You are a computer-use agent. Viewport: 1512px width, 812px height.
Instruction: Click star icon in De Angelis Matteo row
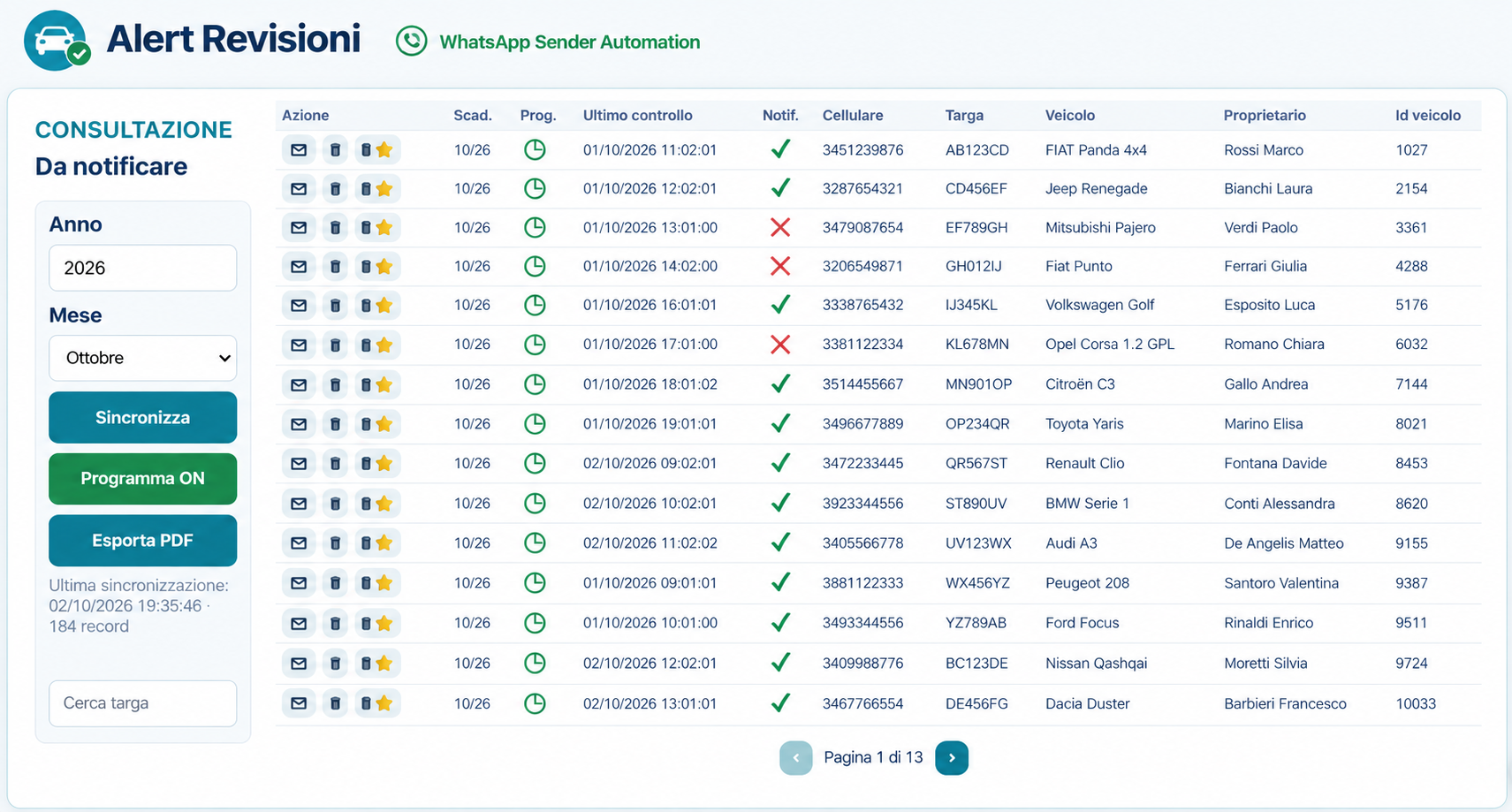(384, 543)
